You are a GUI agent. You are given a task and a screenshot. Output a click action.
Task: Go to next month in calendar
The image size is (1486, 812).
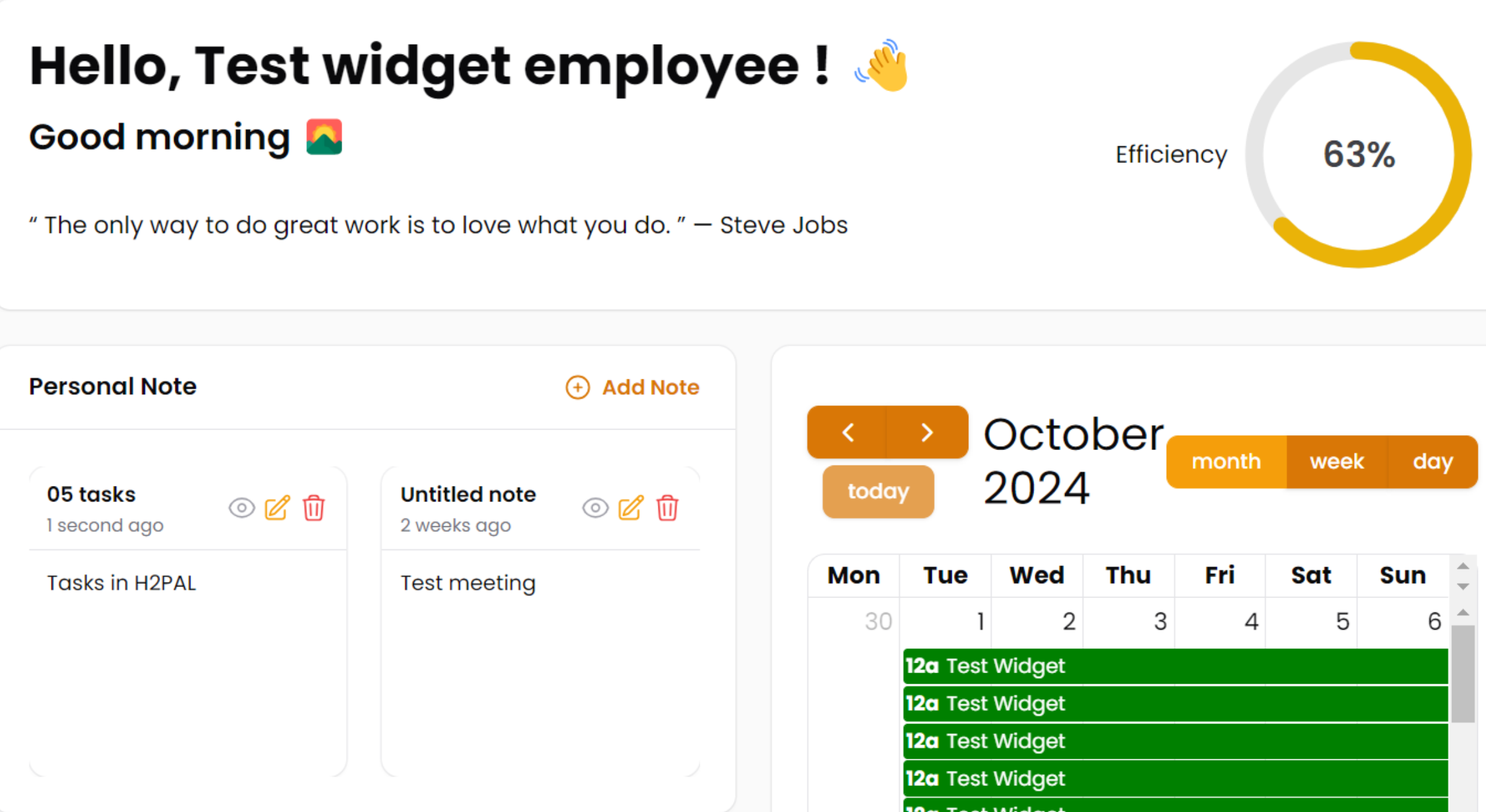pos(927,432)
